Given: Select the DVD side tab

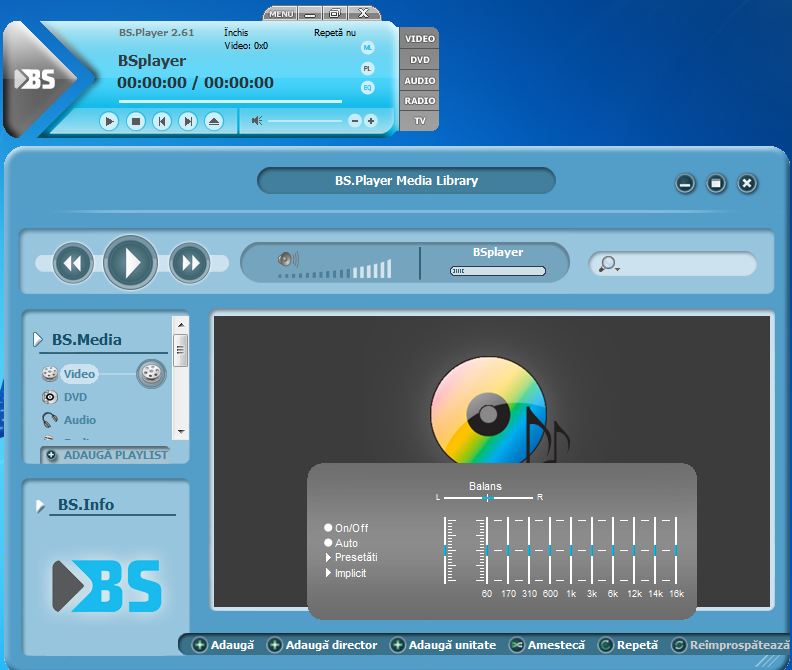Looking at the screenshot, I should [x=419, y=60].
